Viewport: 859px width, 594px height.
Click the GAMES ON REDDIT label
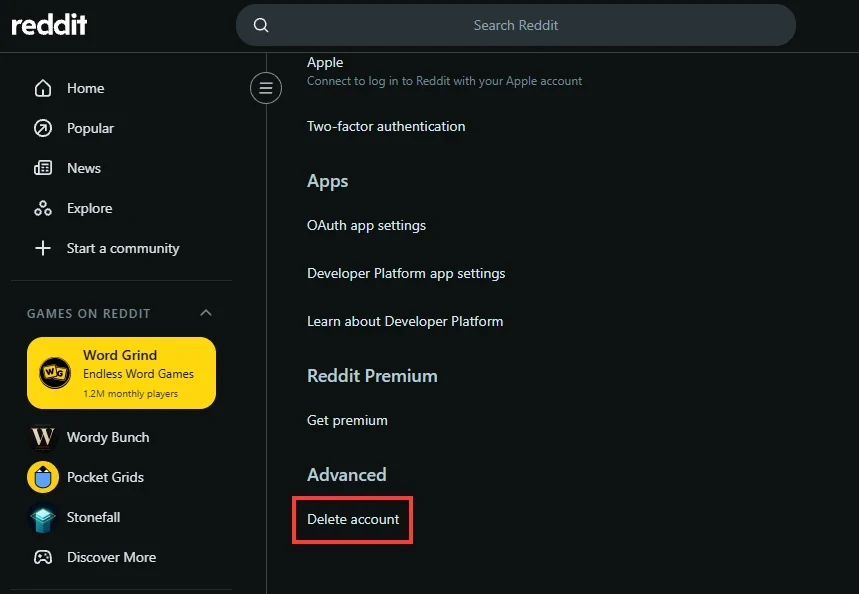(x=88, y=313)
